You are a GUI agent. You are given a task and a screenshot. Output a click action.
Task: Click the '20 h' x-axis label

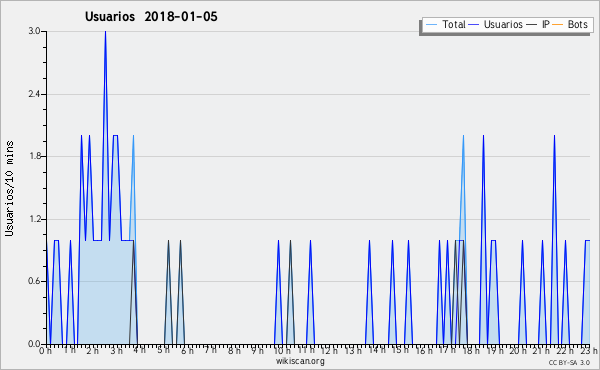[x=518, y=350]
